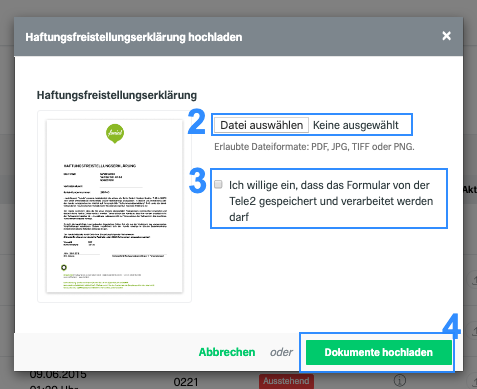The width and height of the screenshot is (477, 389).
Task: Close the upload dialog with the X
Action: 446,36
